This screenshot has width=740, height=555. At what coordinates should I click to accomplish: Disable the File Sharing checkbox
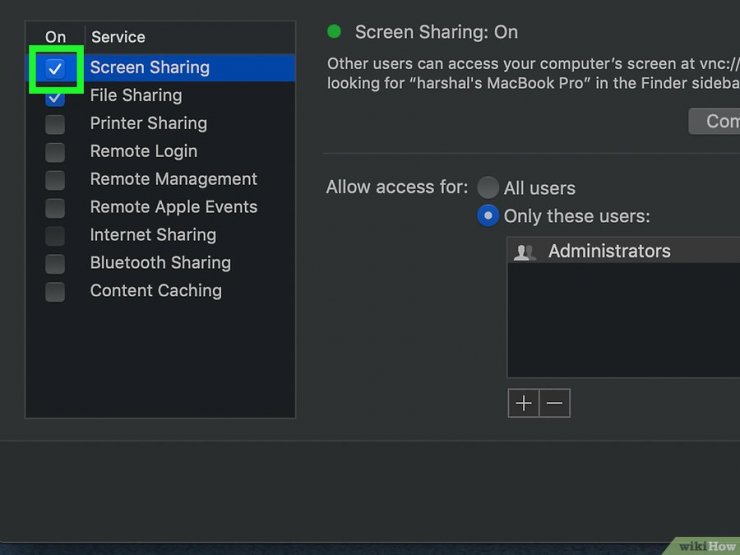(55, 98)
